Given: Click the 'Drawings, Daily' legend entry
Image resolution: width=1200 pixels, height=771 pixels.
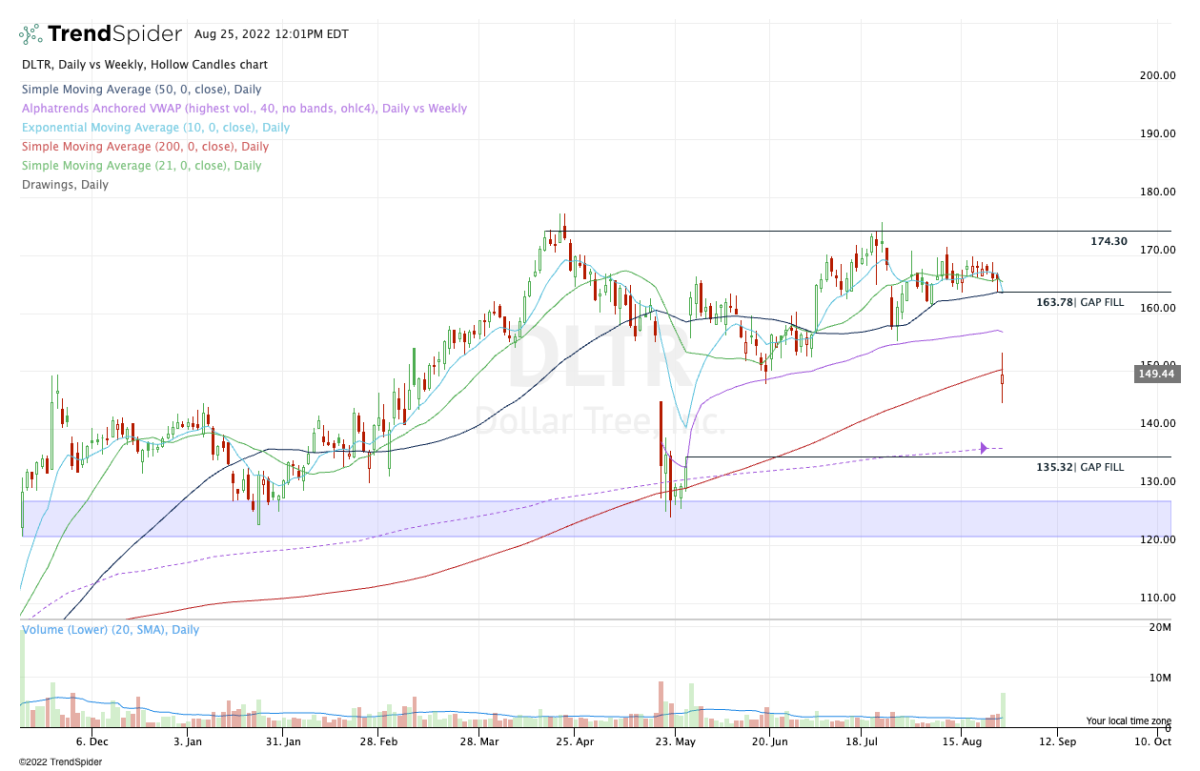Looking at the screenshot, I should (64, 185).
